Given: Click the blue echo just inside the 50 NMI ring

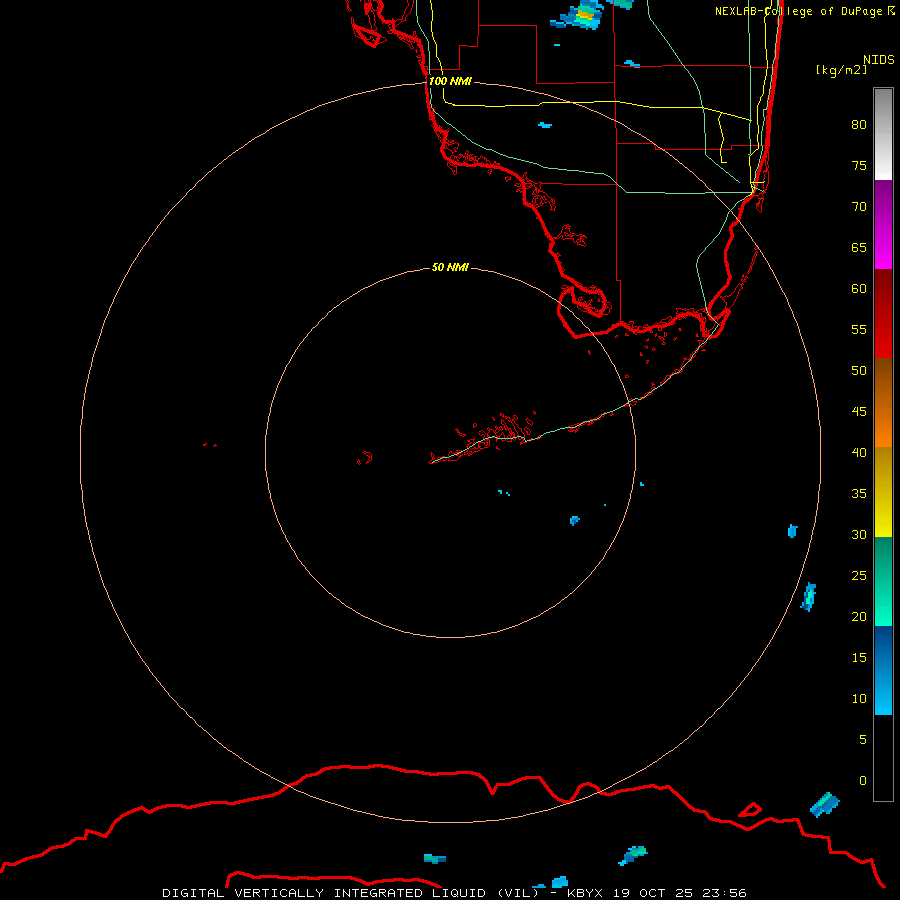Looking at the screenshot, I should click(x=575, y=520).
